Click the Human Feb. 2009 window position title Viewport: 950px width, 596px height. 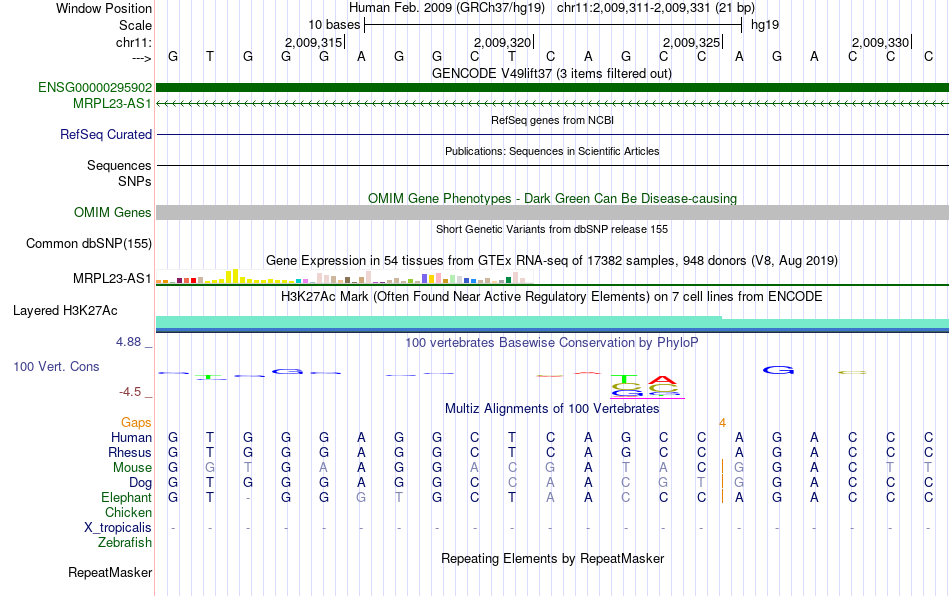(x=552, y=8)
